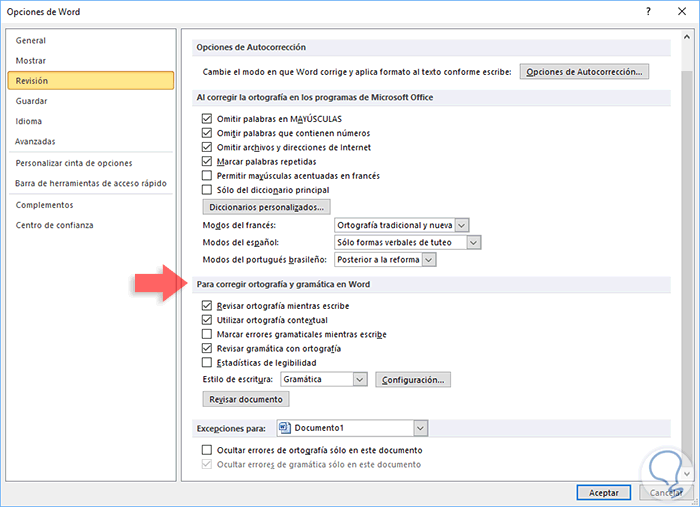Open Idioma options category

[91, 121]
